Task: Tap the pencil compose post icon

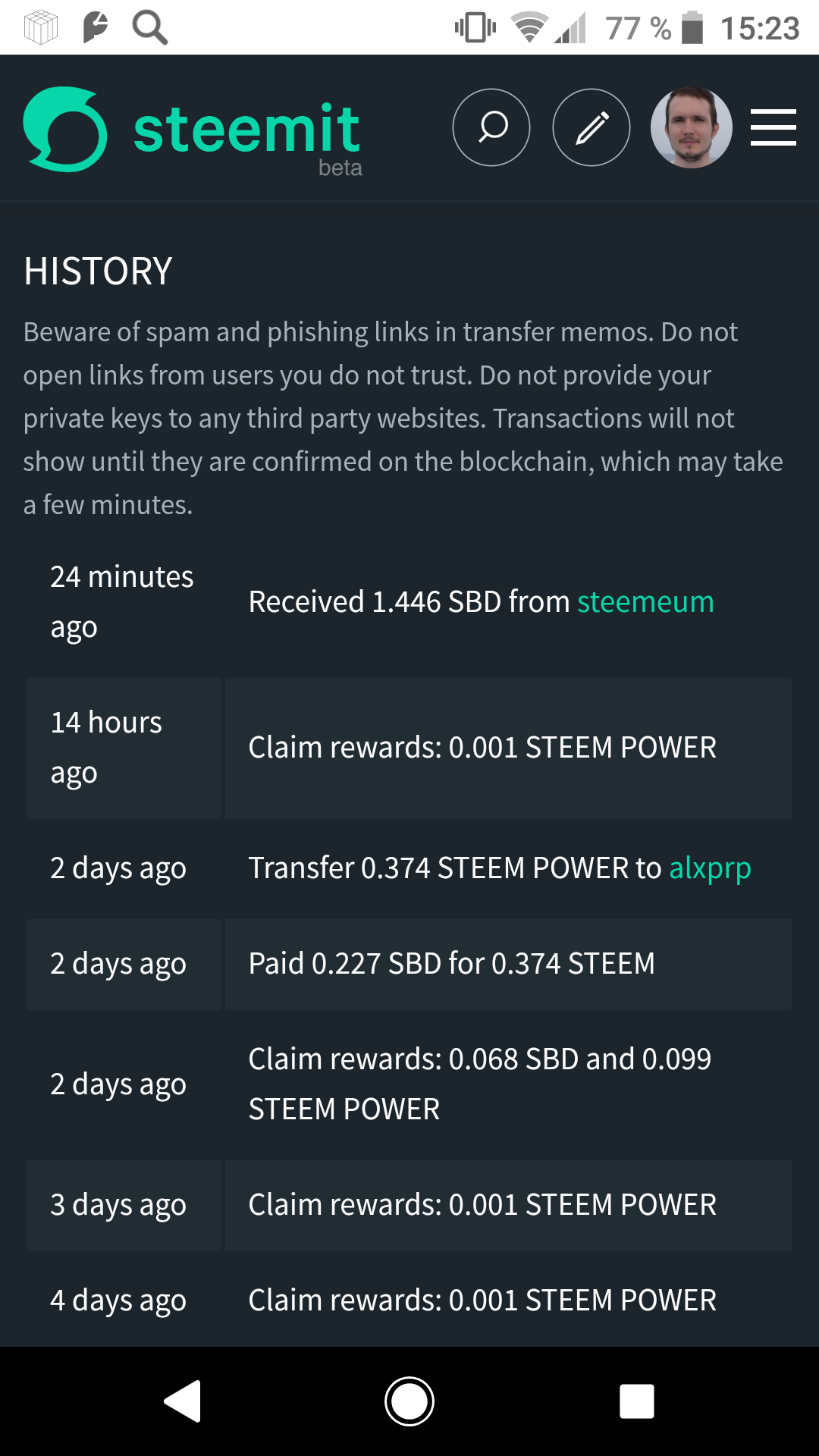Action: [591, 127]
